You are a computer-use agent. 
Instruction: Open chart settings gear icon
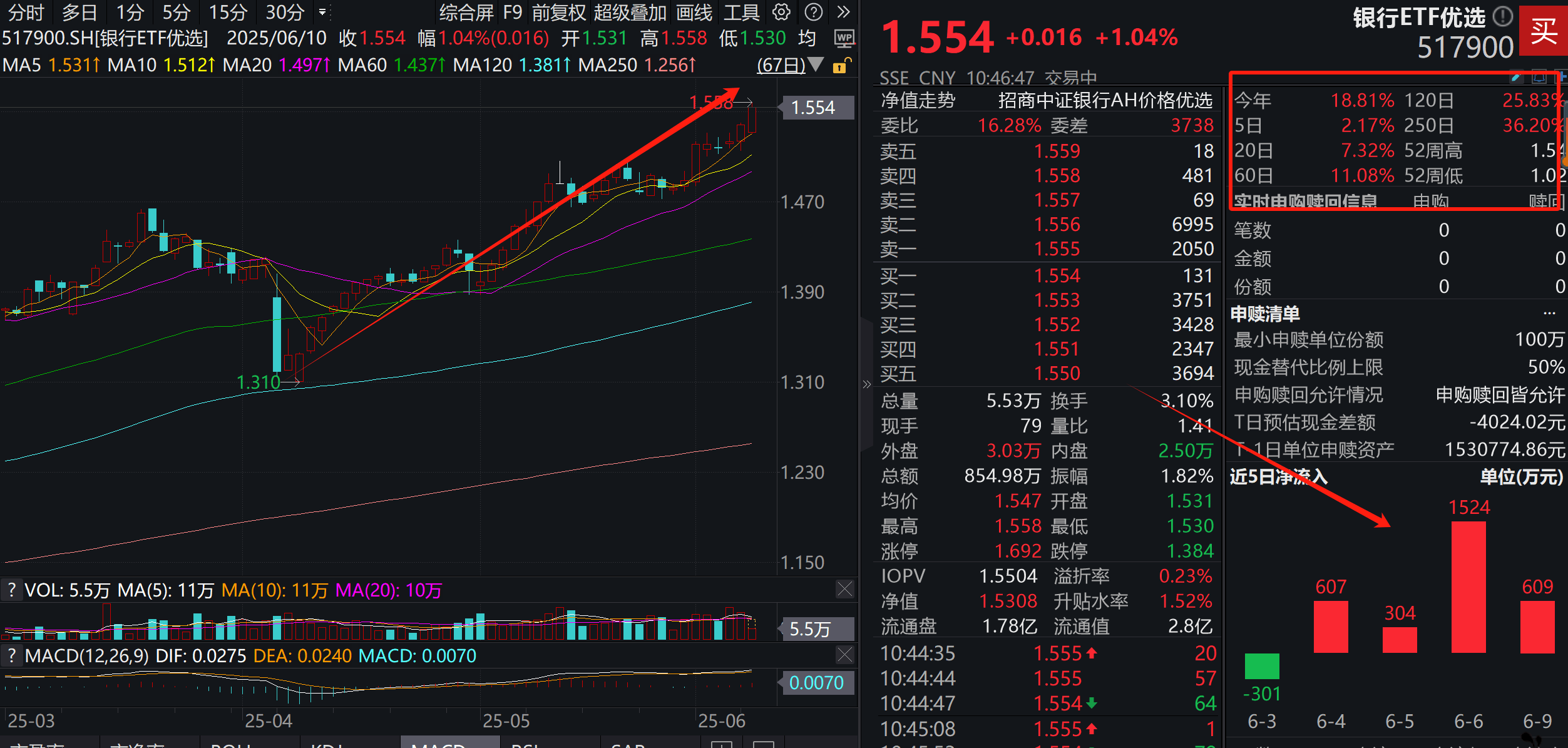(x=781, y=12)
